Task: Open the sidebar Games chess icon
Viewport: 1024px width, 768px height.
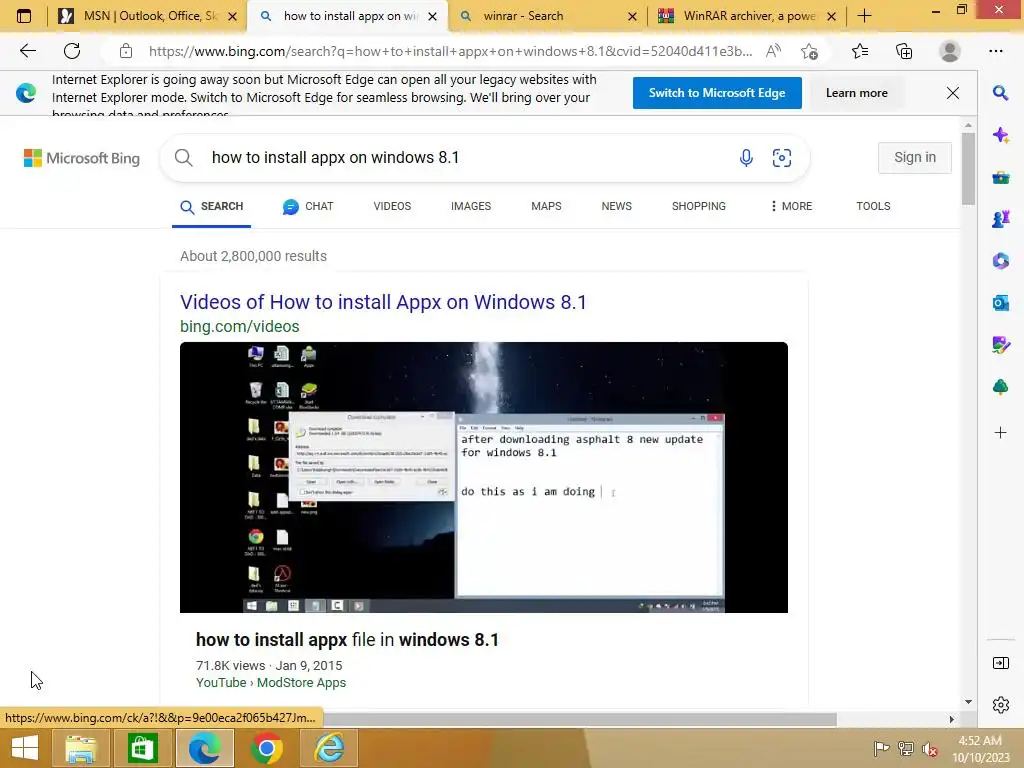Action: [x=1000, y=219]
